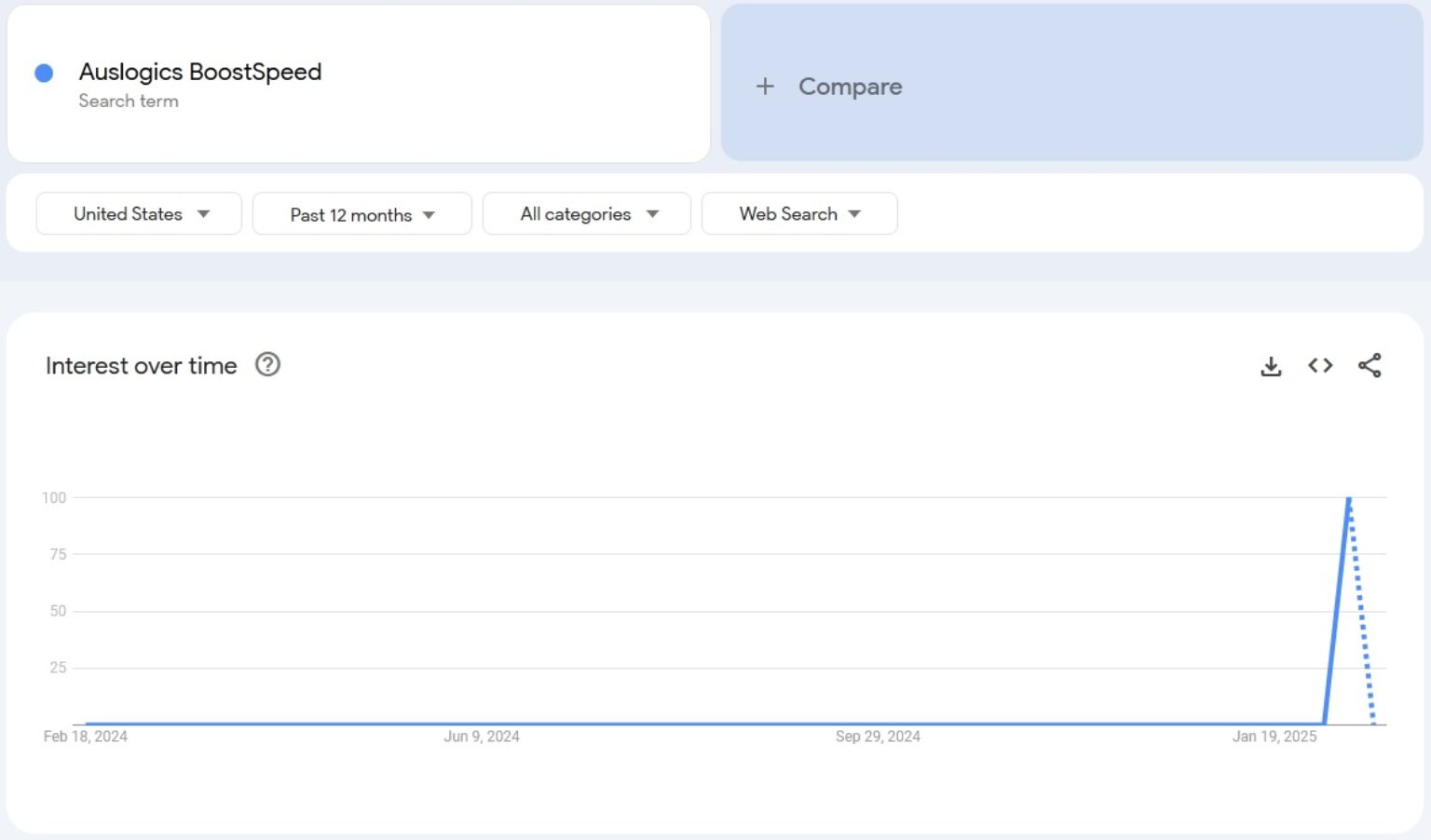Edit the Auslogics BoostSpeed search term
Image resolution: width=1431 pixels, height=840 pixels.
click(200, 72)
